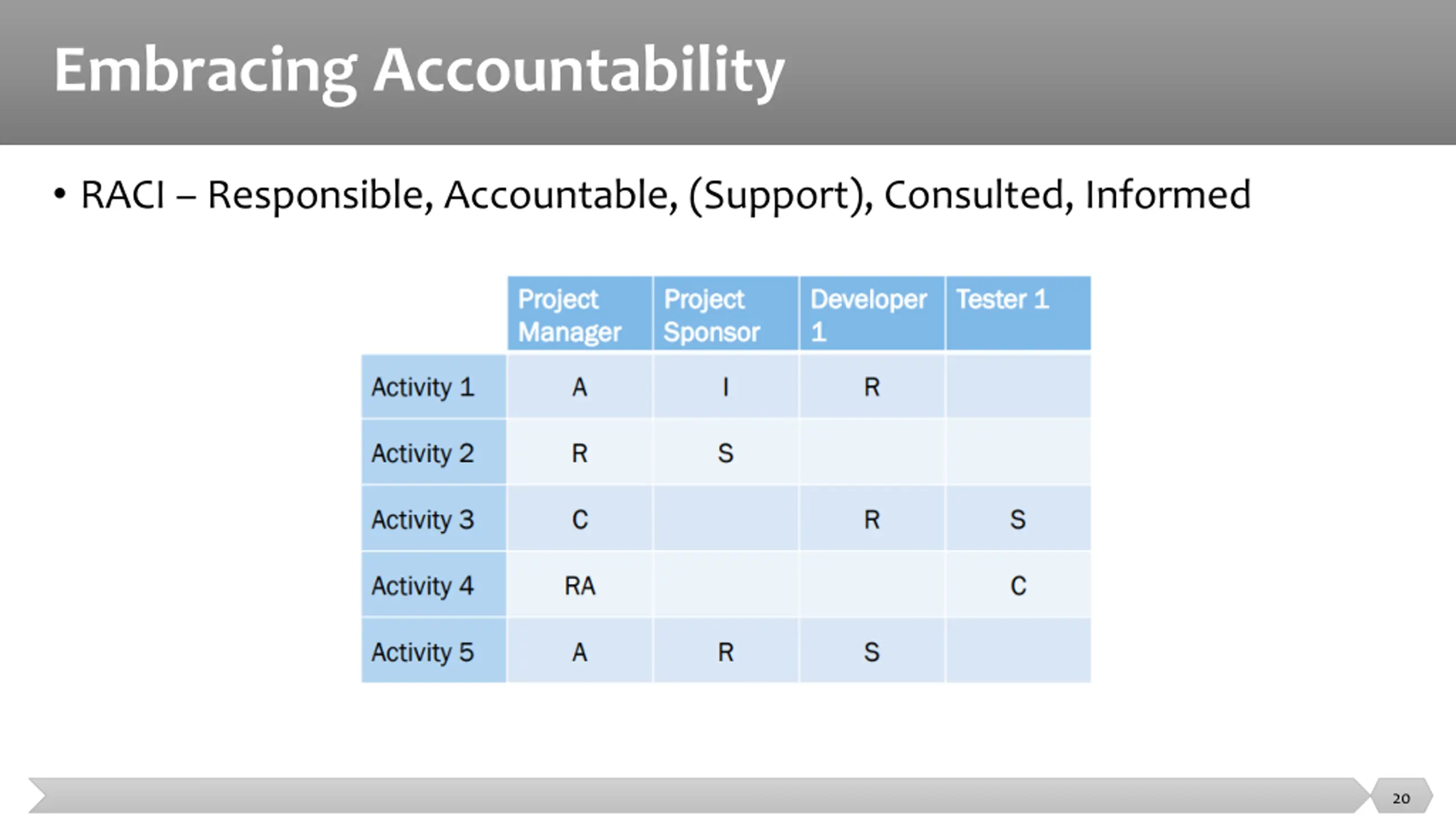Click the Activity 5 row label
This screenshot has width=1456, height=819.
click(434, 651)
